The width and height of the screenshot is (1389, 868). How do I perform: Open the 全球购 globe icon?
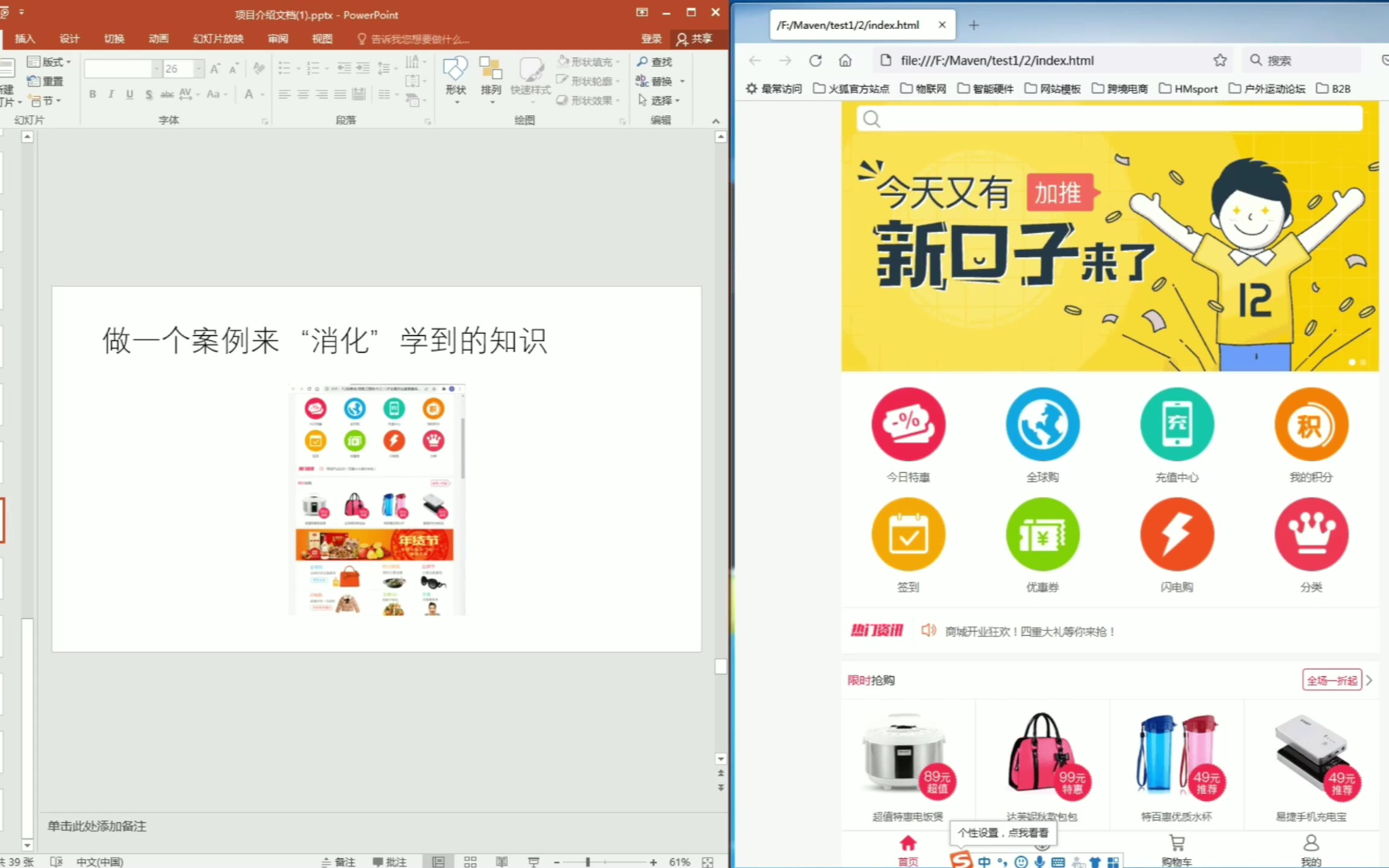(1042, 426)
